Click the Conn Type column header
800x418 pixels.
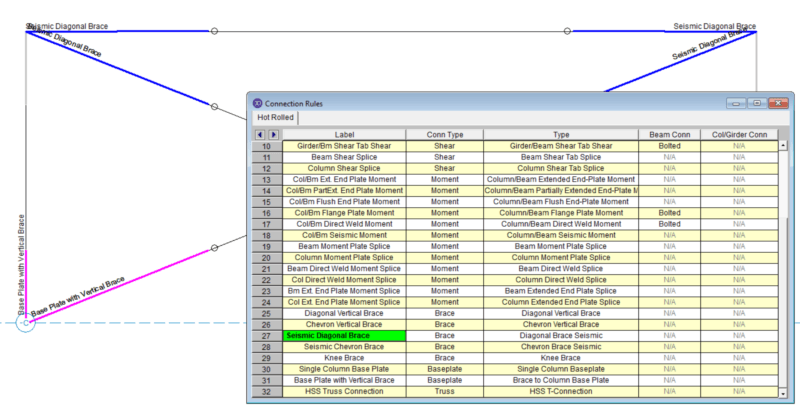(x=444, y=134)
